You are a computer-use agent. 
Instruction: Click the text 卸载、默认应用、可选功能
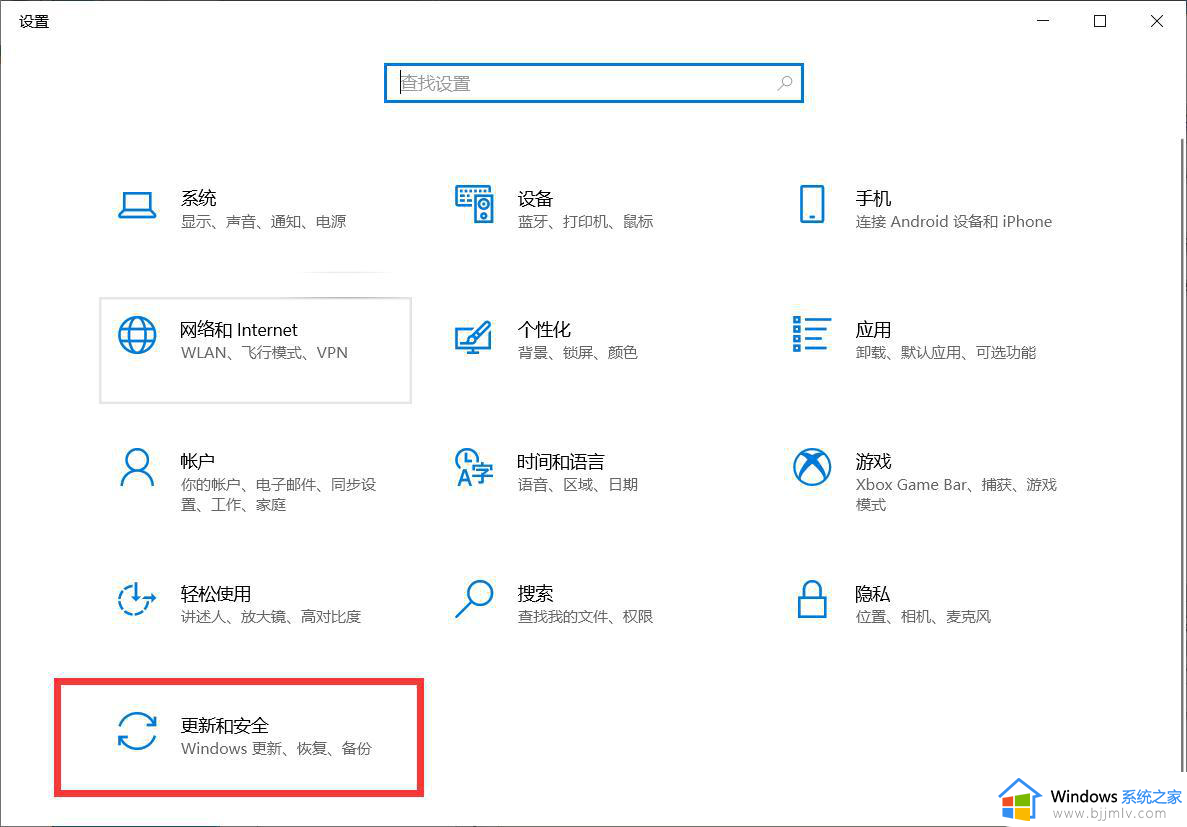click(x=946, y=352)
